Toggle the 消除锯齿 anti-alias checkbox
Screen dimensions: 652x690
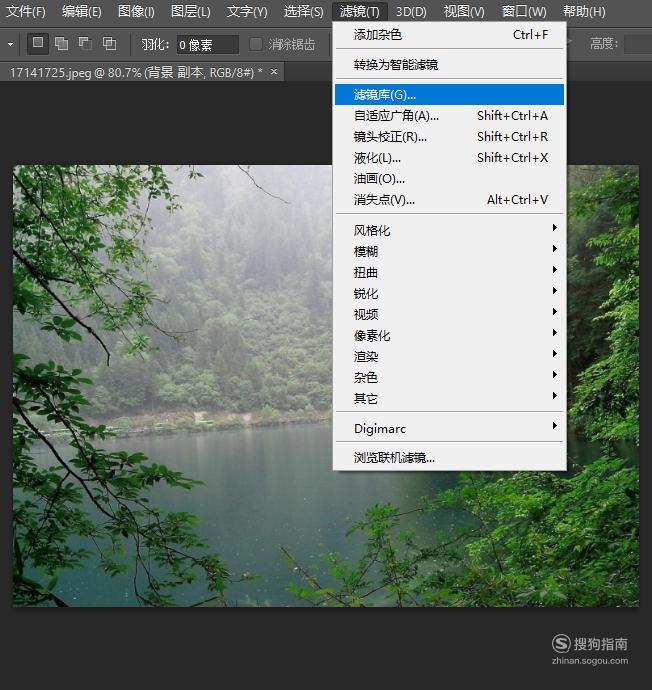coord(256,44)
